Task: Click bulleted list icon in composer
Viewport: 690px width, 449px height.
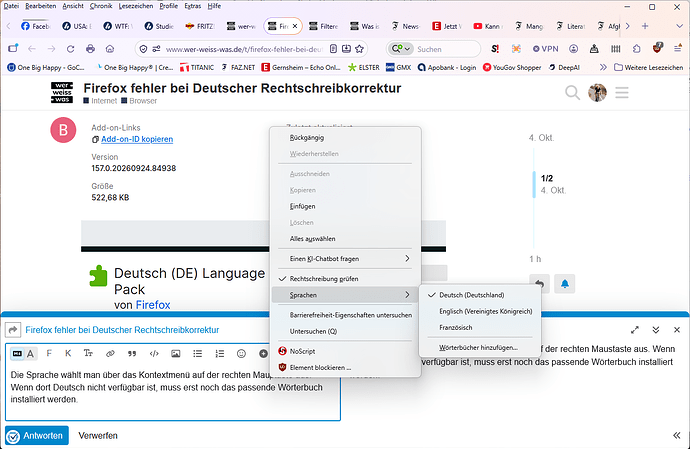Action: click(x=198, y=353)
